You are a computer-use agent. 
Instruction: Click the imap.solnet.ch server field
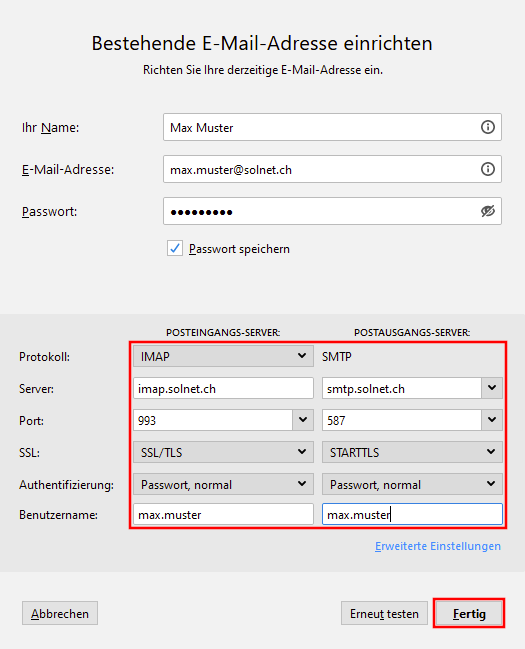click(x=223, y=388)
